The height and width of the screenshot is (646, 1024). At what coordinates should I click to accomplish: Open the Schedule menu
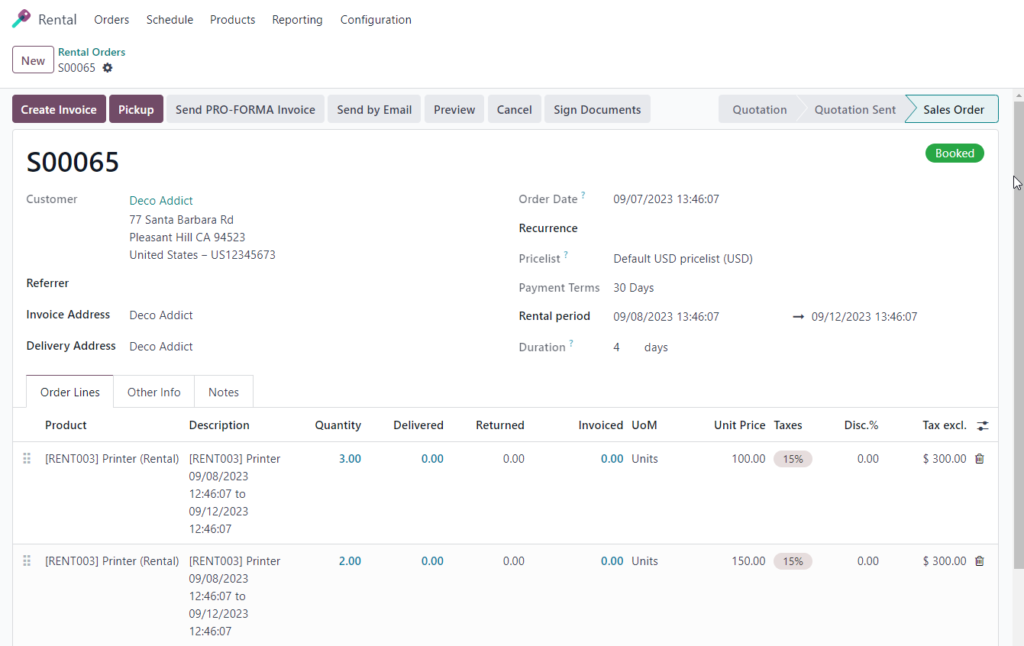(170, 20)
